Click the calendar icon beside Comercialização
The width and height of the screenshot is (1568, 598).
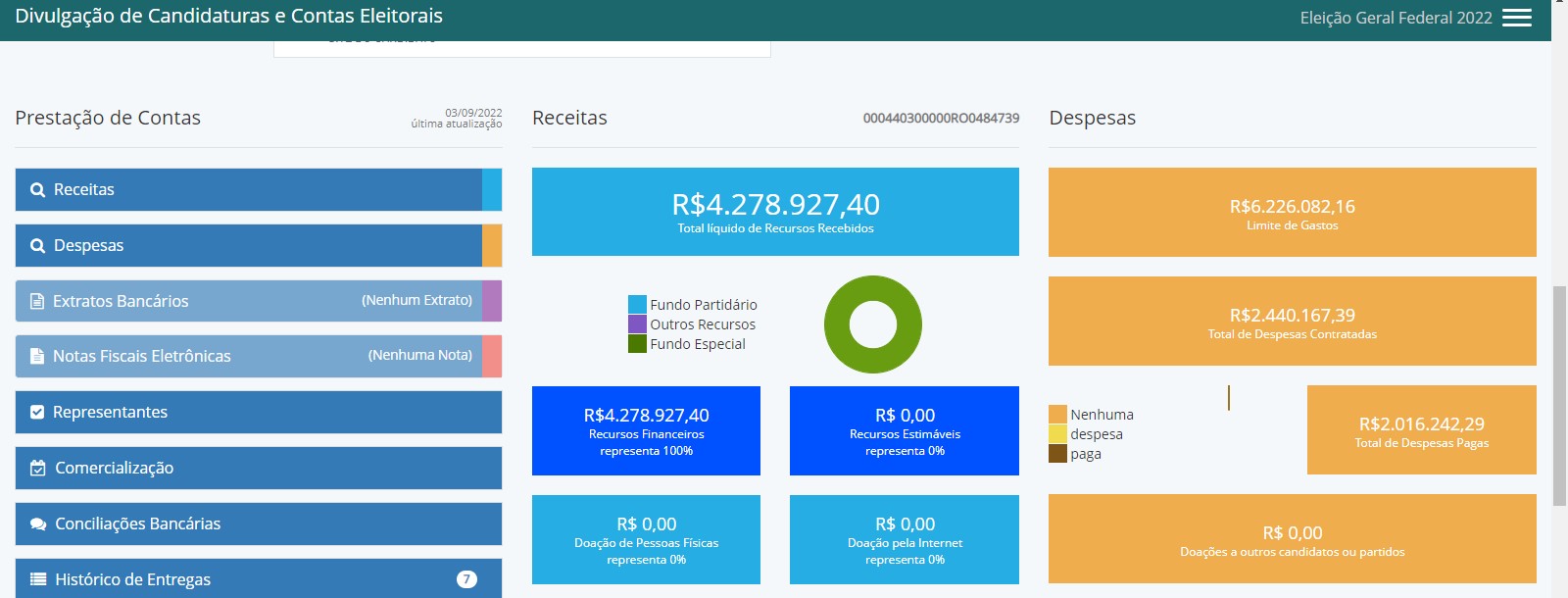click(37, 469)
